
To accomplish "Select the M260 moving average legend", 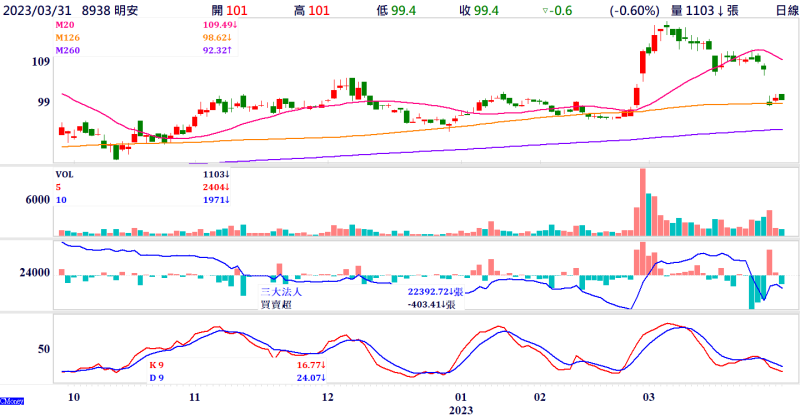I will [x=70, y=49].
